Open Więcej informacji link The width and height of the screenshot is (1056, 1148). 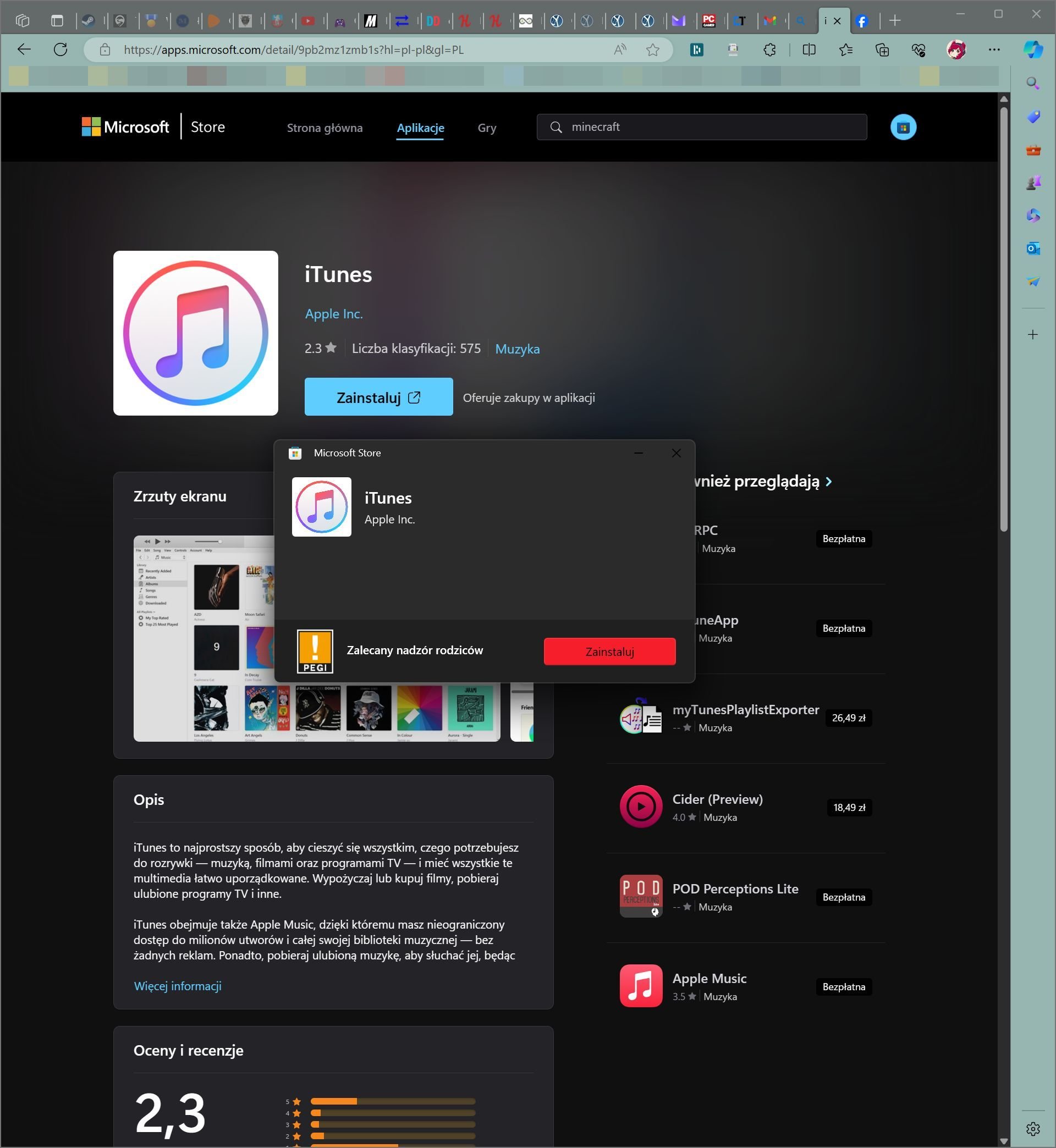coord(177,986)
